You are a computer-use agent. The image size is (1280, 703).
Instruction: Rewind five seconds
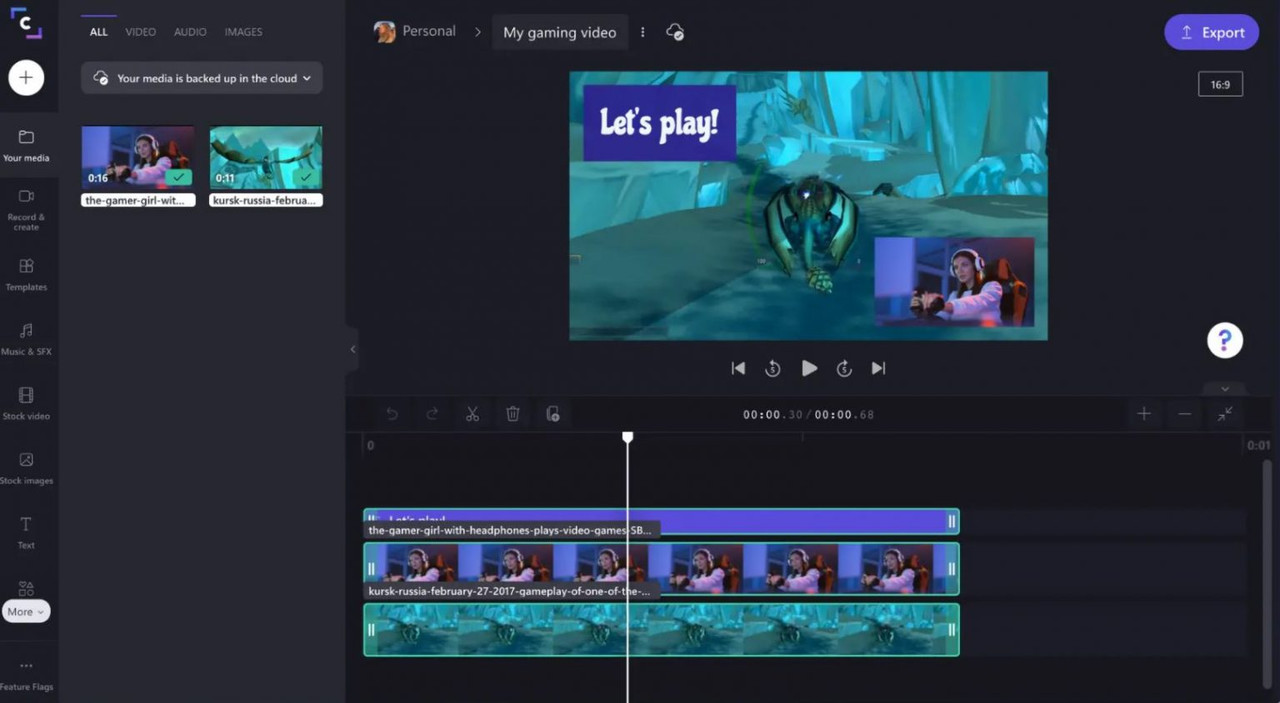[x=772, y=368]
